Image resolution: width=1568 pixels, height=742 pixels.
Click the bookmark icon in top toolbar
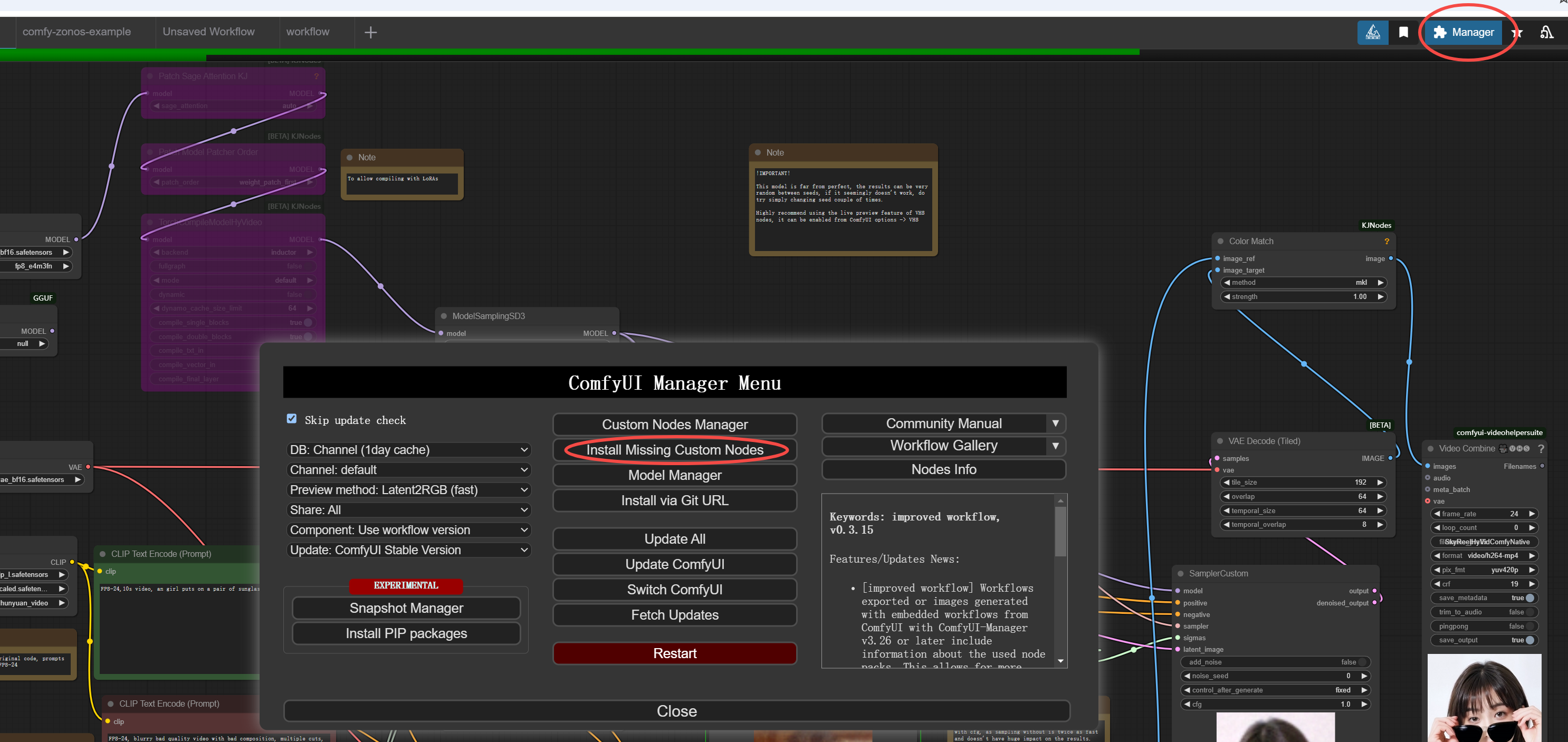tap(1403, 32)
